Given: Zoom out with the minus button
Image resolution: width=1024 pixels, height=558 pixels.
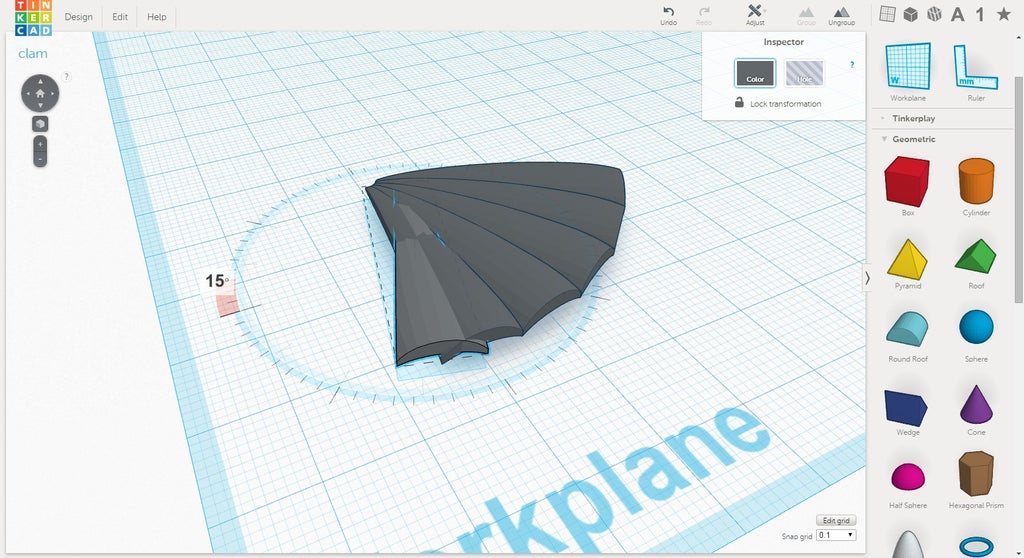Looking at the screenshot, I should [40, 159].
